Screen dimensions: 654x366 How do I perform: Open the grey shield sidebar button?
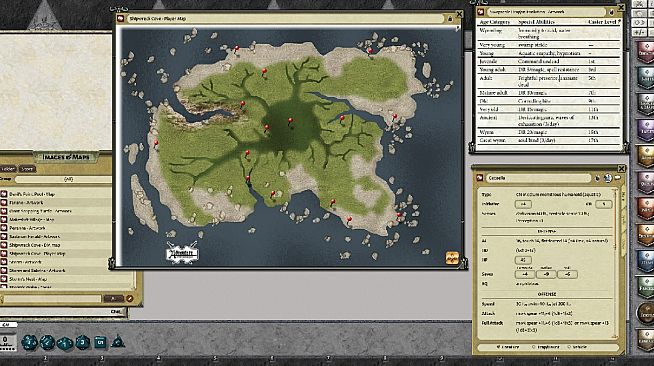[646, 103]
